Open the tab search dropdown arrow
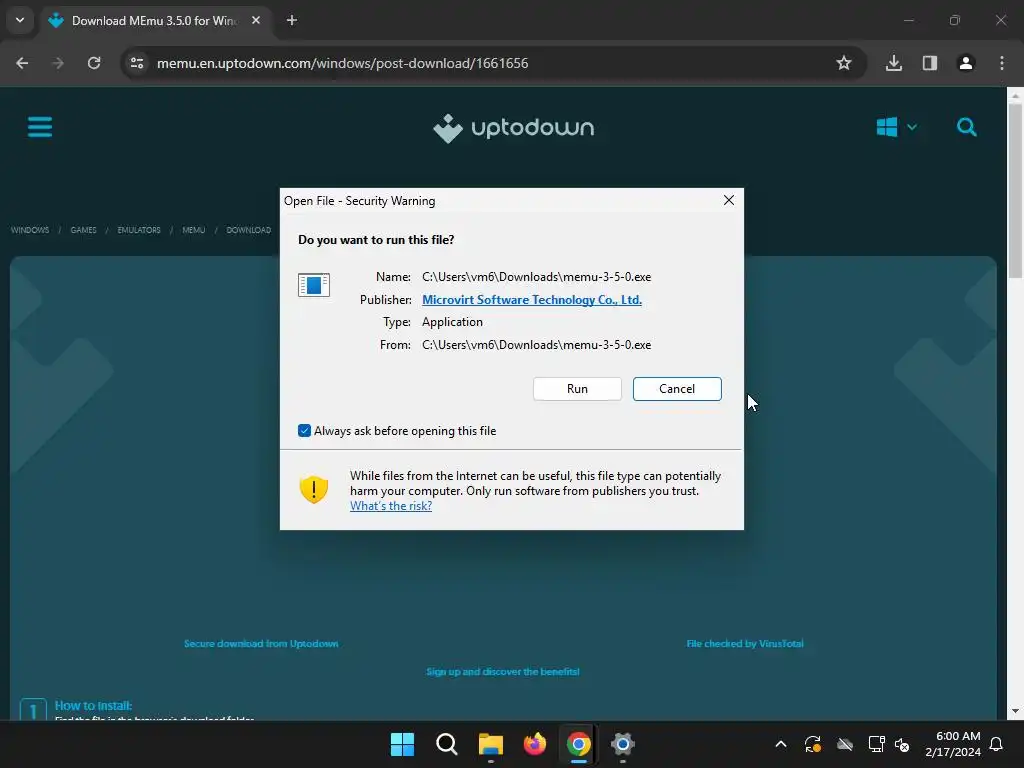 tap(20, 20)
